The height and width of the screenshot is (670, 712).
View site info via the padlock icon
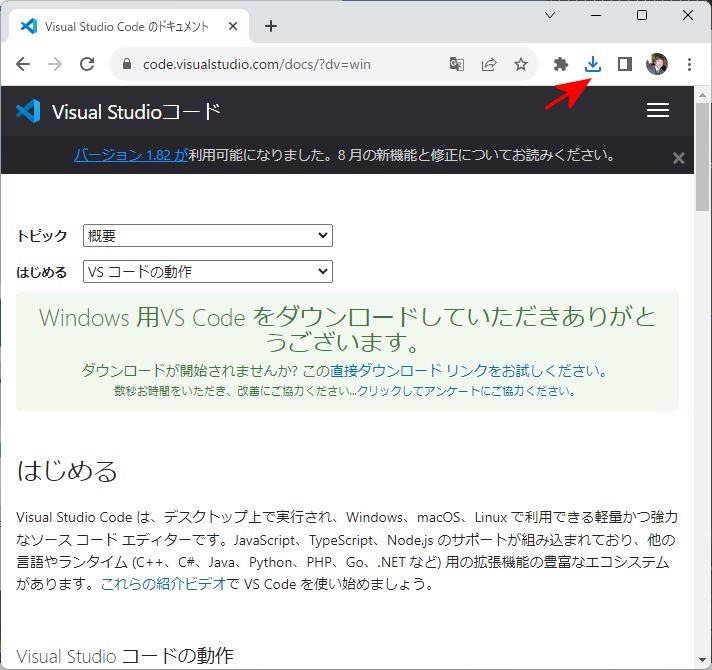click(127, 64)
